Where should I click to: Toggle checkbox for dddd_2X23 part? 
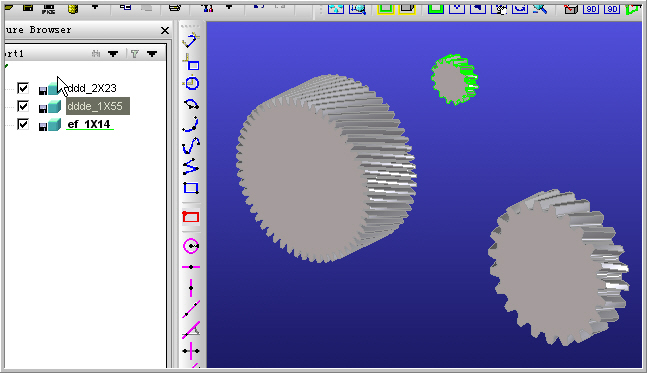pyautogui.click(x=23, y=88)
